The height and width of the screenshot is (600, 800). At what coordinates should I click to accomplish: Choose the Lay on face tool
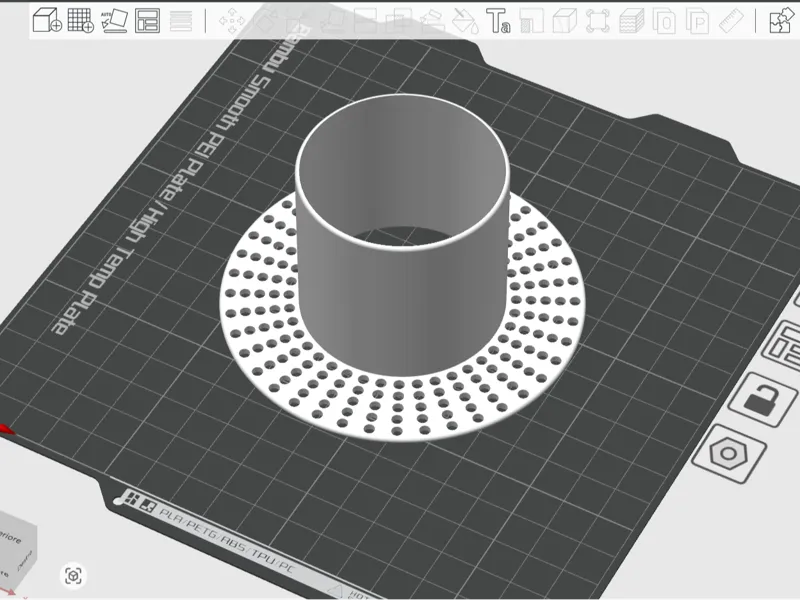click(x=332, y=20)
